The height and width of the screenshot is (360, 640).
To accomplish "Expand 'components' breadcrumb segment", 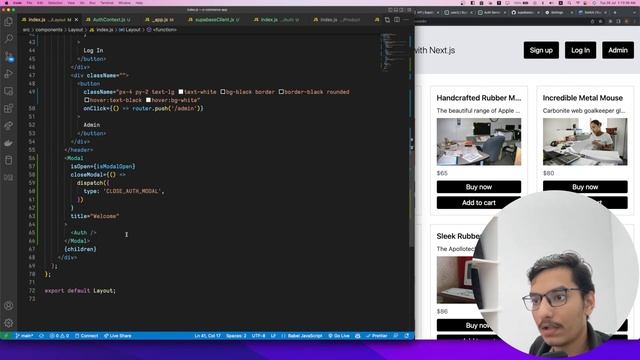I will pos(49,30).
